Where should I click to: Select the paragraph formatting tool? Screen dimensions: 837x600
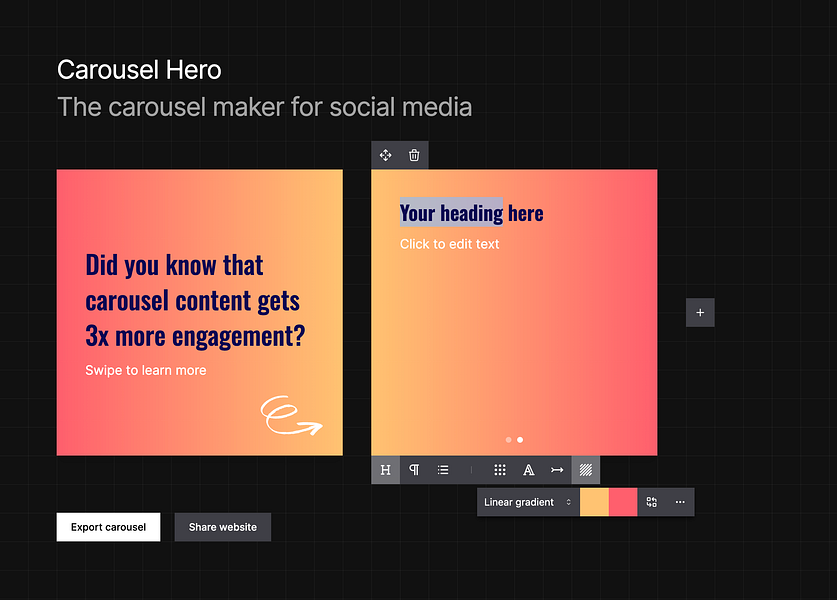pyautogui.click(x=414, y=470)
